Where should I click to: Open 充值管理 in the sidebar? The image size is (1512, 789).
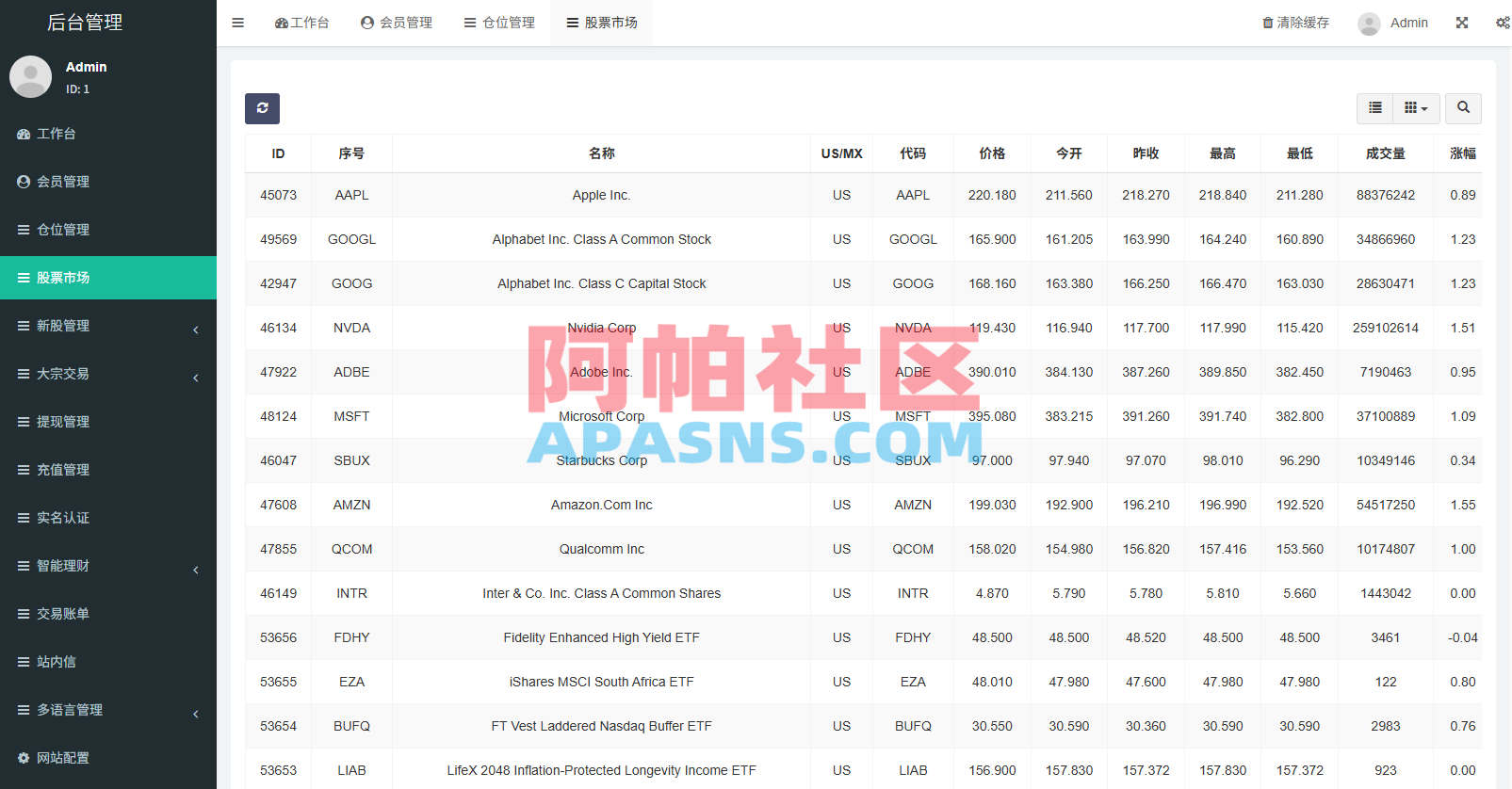tap(108, 470)
